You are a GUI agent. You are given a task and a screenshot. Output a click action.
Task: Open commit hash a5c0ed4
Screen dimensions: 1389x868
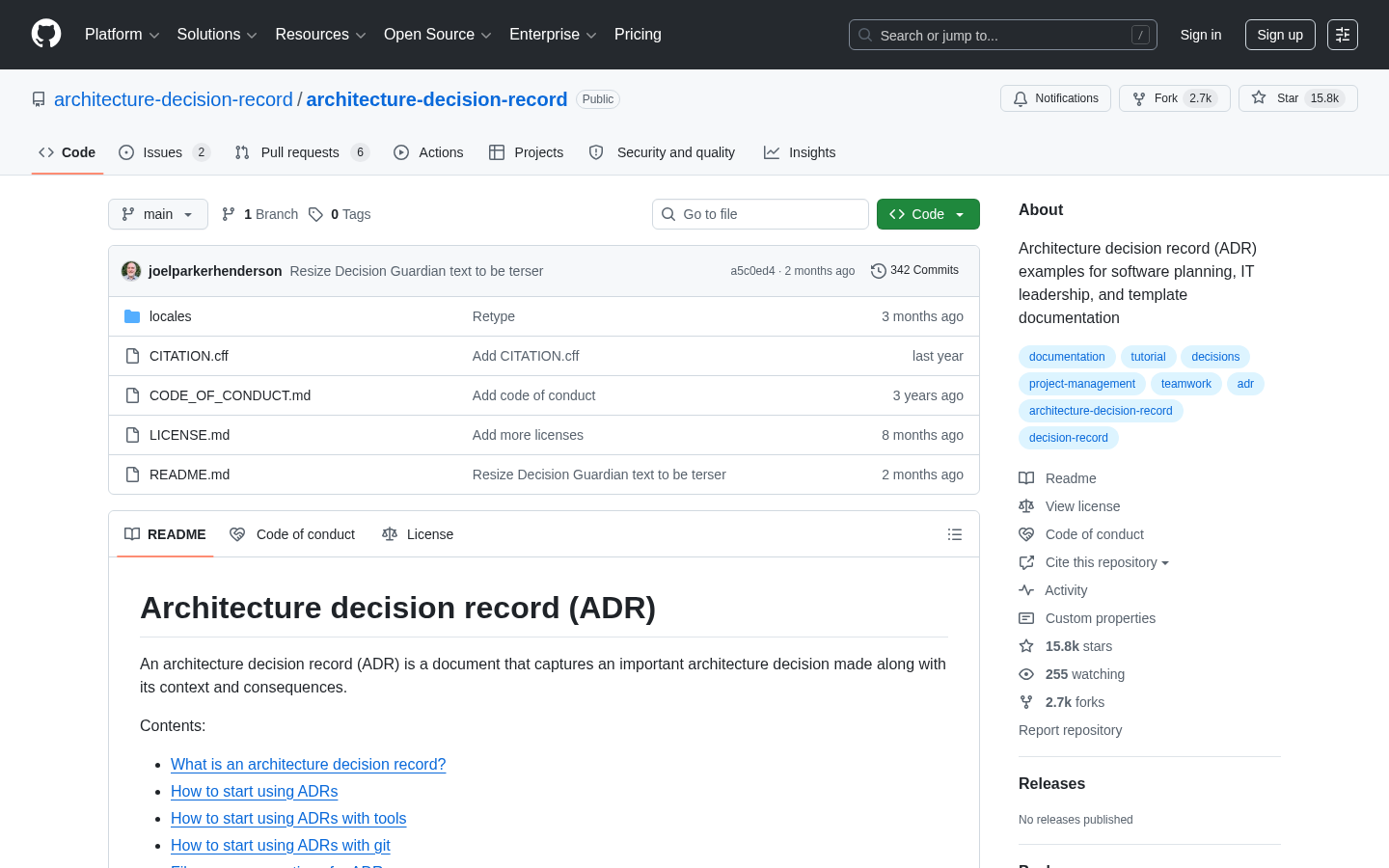click(752, 271)
